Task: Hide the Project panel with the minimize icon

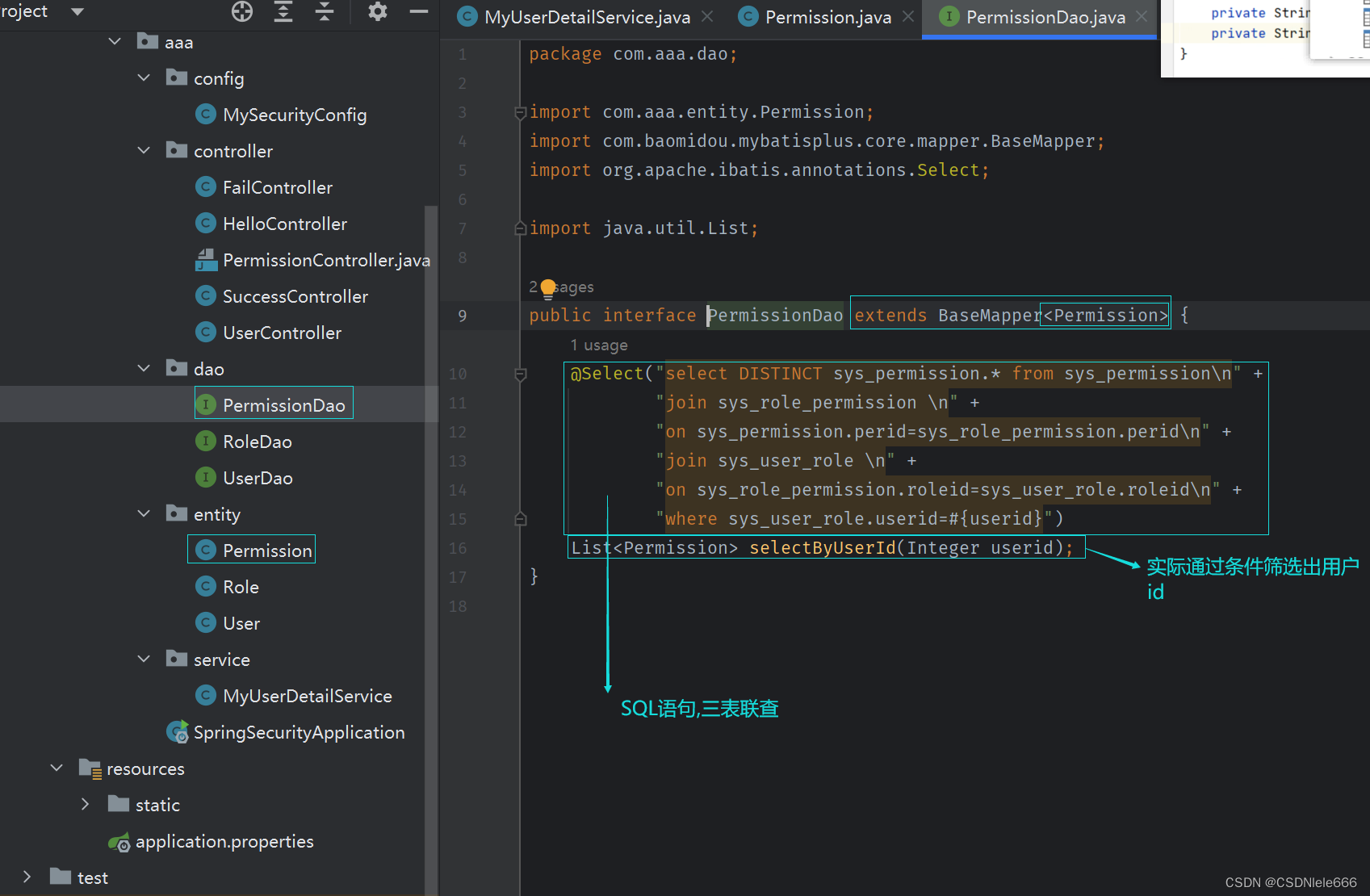Action: [x=418, y=12]
